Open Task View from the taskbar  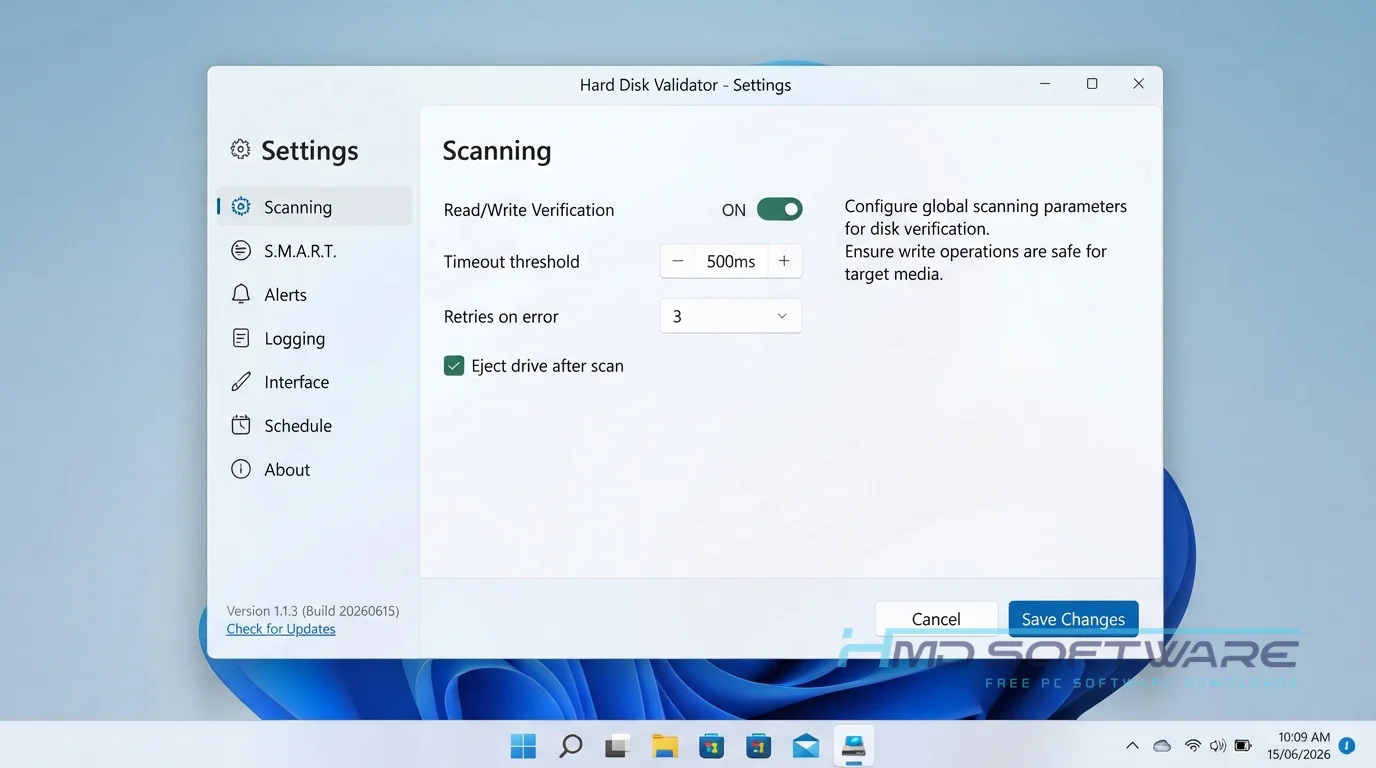[617, 746]
